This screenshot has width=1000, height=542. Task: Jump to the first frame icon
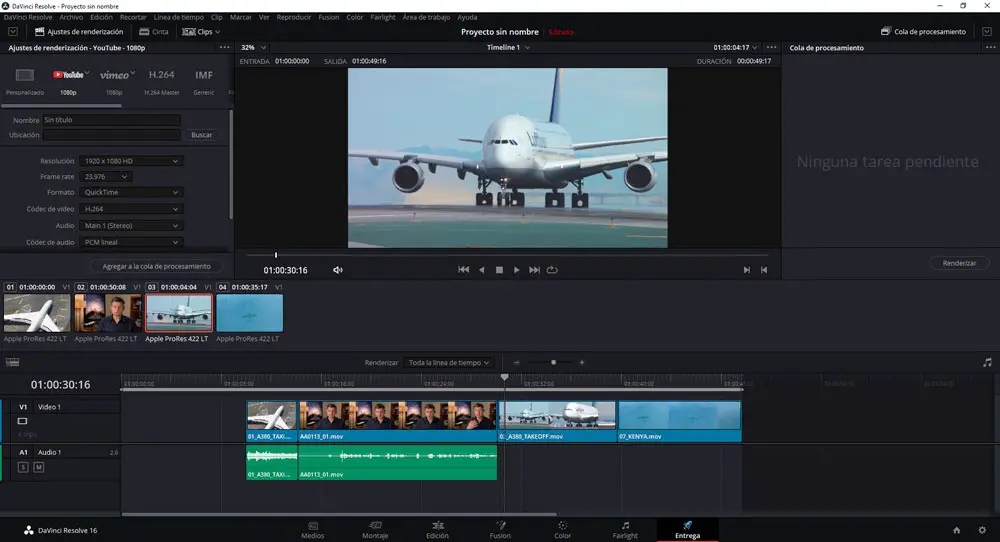coord(463,270)
